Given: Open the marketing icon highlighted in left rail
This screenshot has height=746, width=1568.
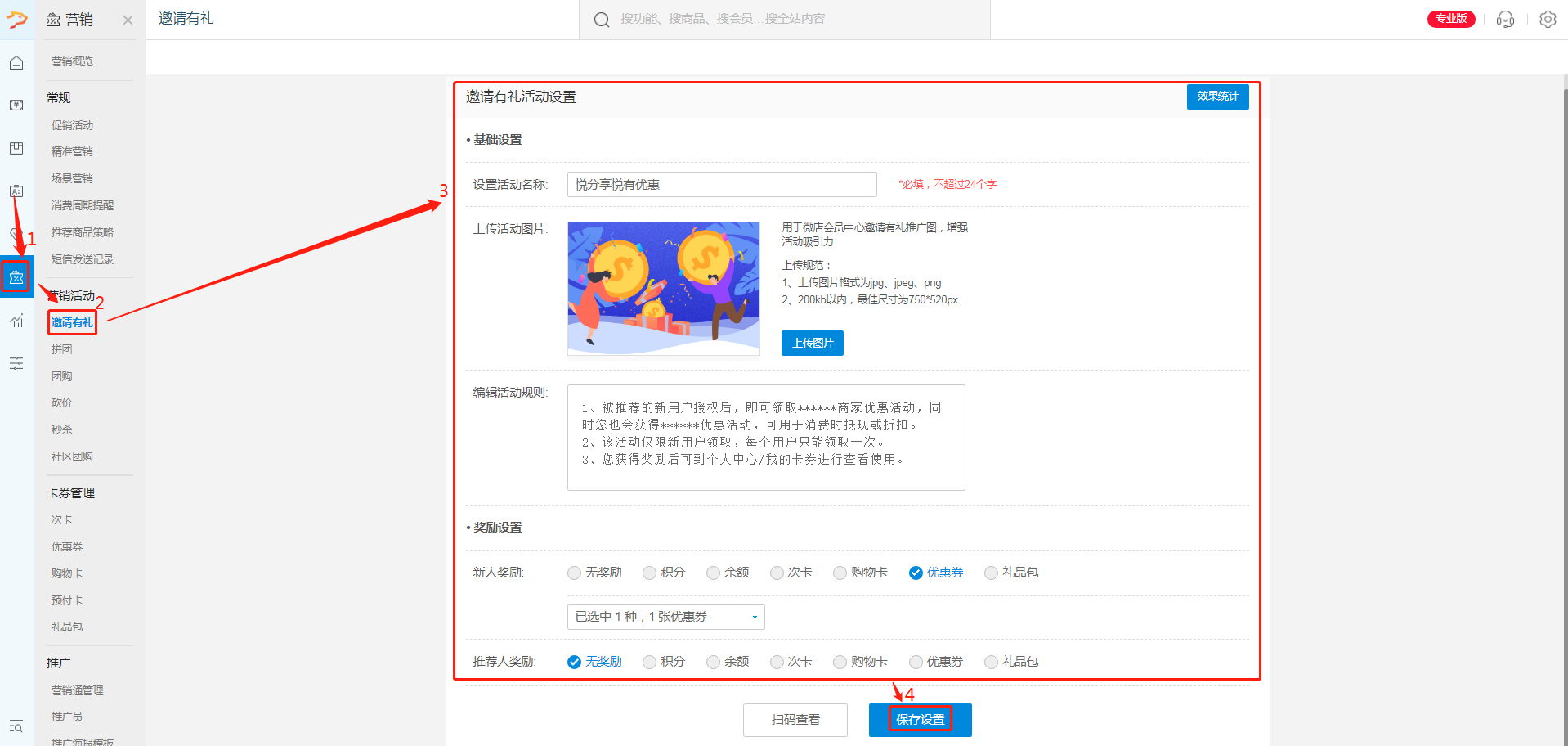Looking at the screenshot, I should click(16, 277).
